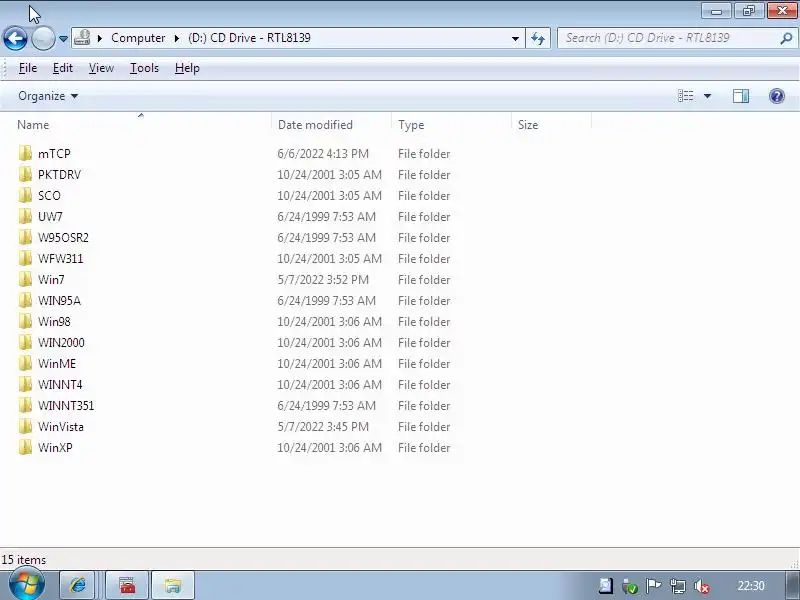This screenshot has height=600, width=800.
Task: Select the Win7 folder icon
Action: pos(24,279)
